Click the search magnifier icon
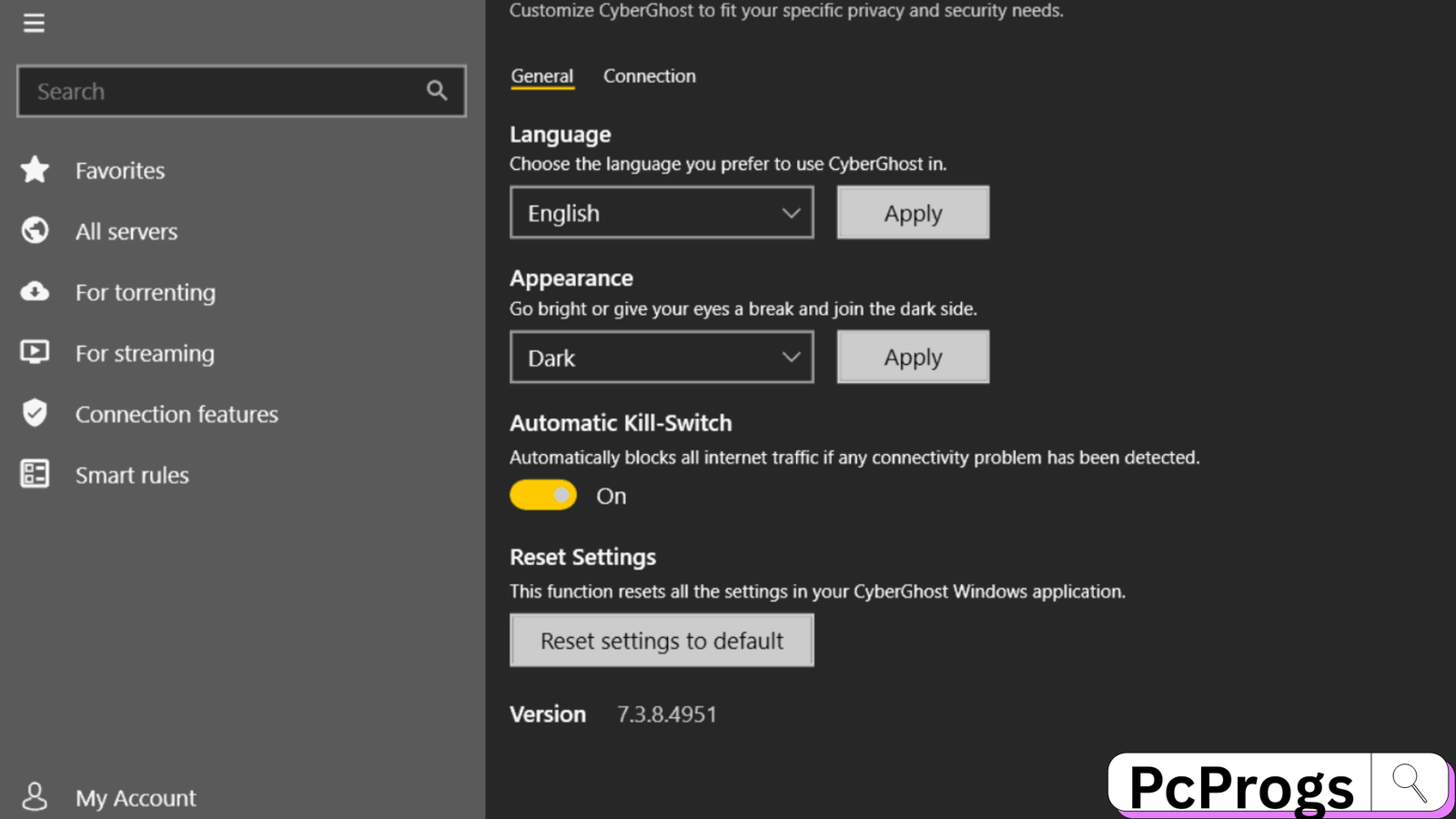 coord(437,90)
